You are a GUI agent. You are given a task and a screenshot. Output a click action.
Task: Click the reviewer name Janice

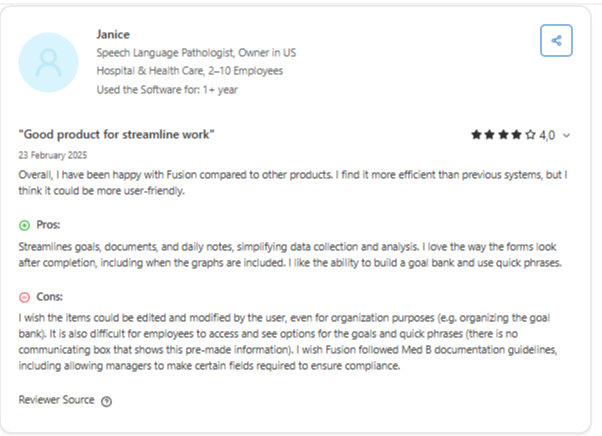tap(113, 35)
